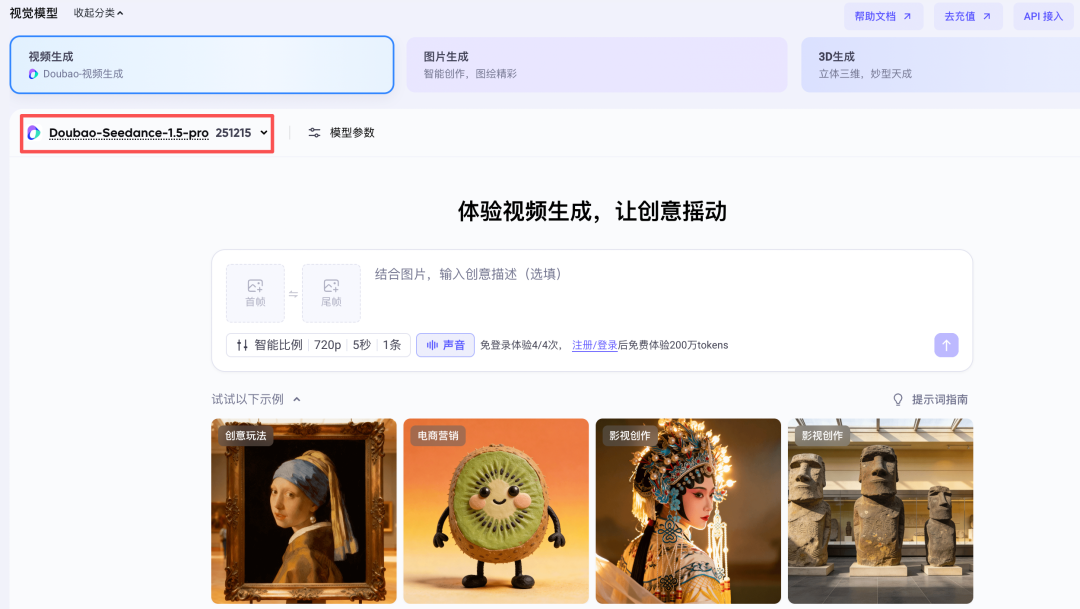Click the 去充值 recharge button

tap(968, 17)
